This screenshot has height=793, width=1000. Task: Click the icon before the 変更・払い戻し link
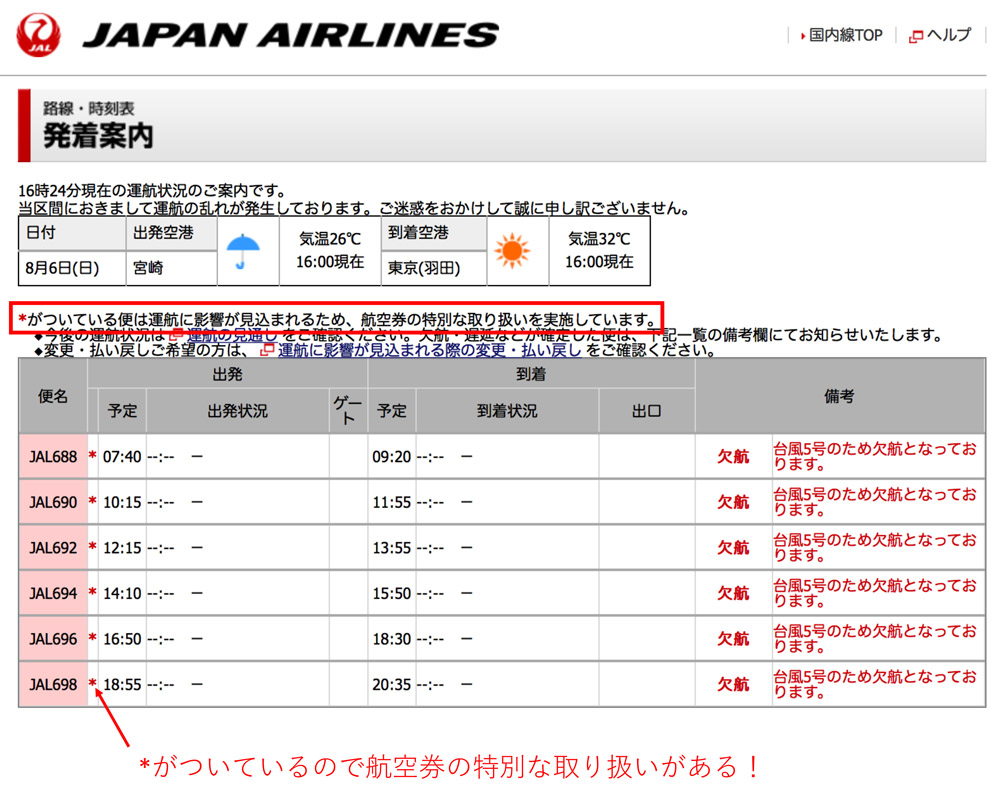[267, 350]
